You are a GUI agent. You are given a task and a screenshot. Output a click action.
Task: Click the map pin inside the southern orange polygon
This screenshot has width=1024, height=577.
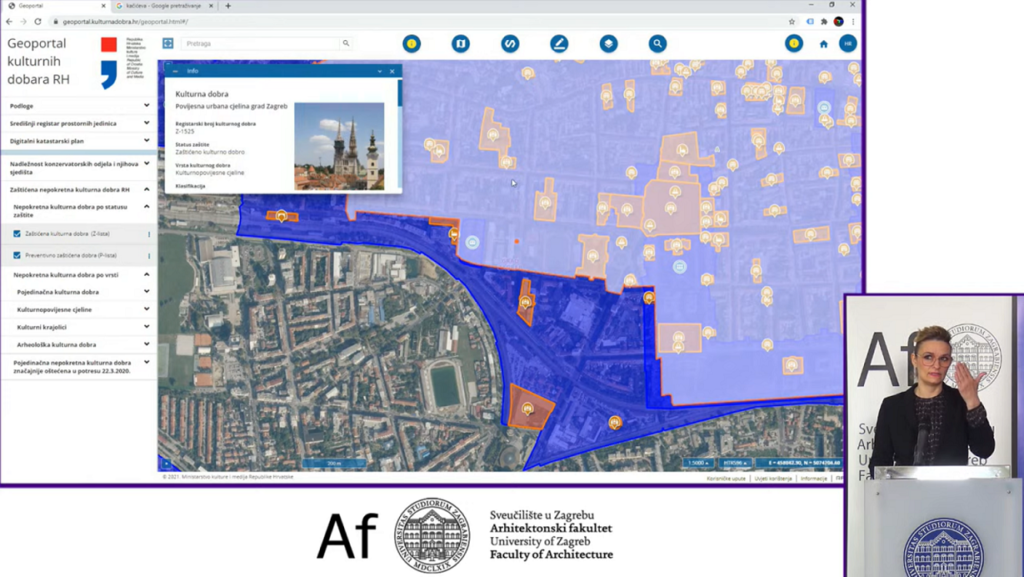click(528, 409)
